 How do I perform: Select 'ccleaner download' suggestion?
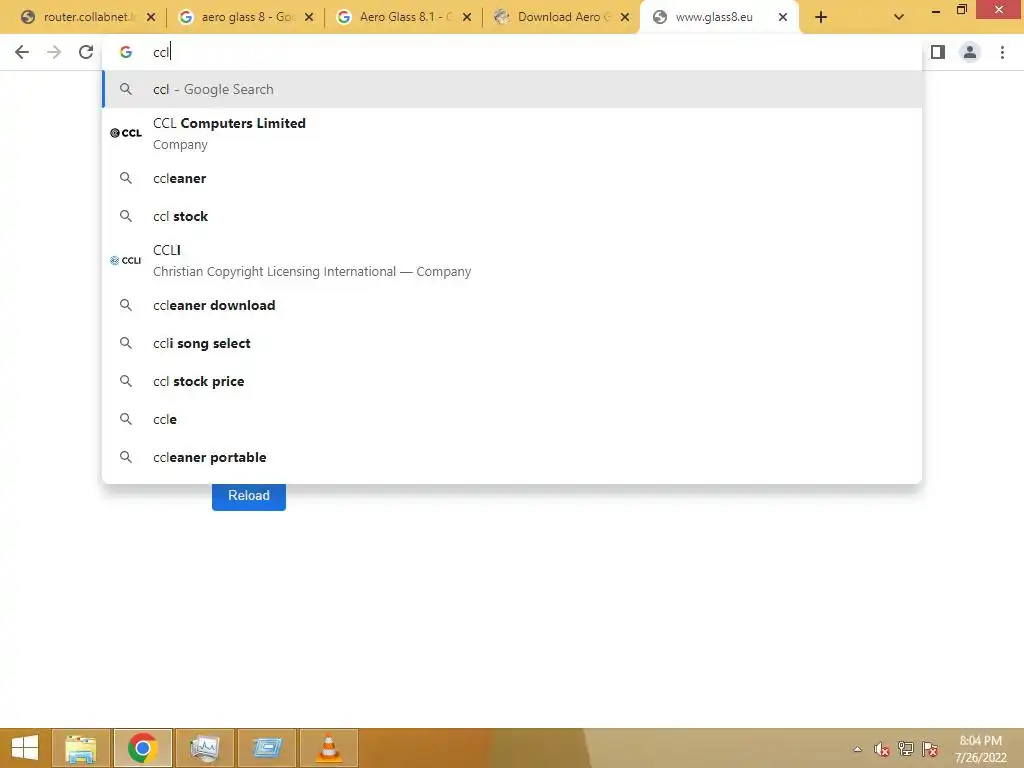[x=512, y=305]
